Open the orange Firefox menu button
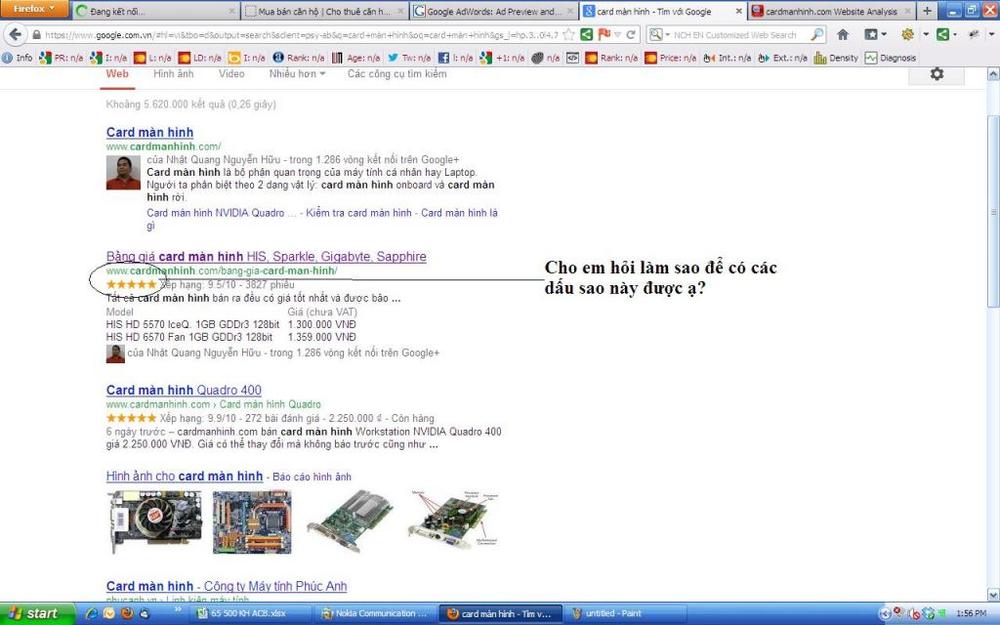Screen dimensions: 1000x625 pos(34,9)
